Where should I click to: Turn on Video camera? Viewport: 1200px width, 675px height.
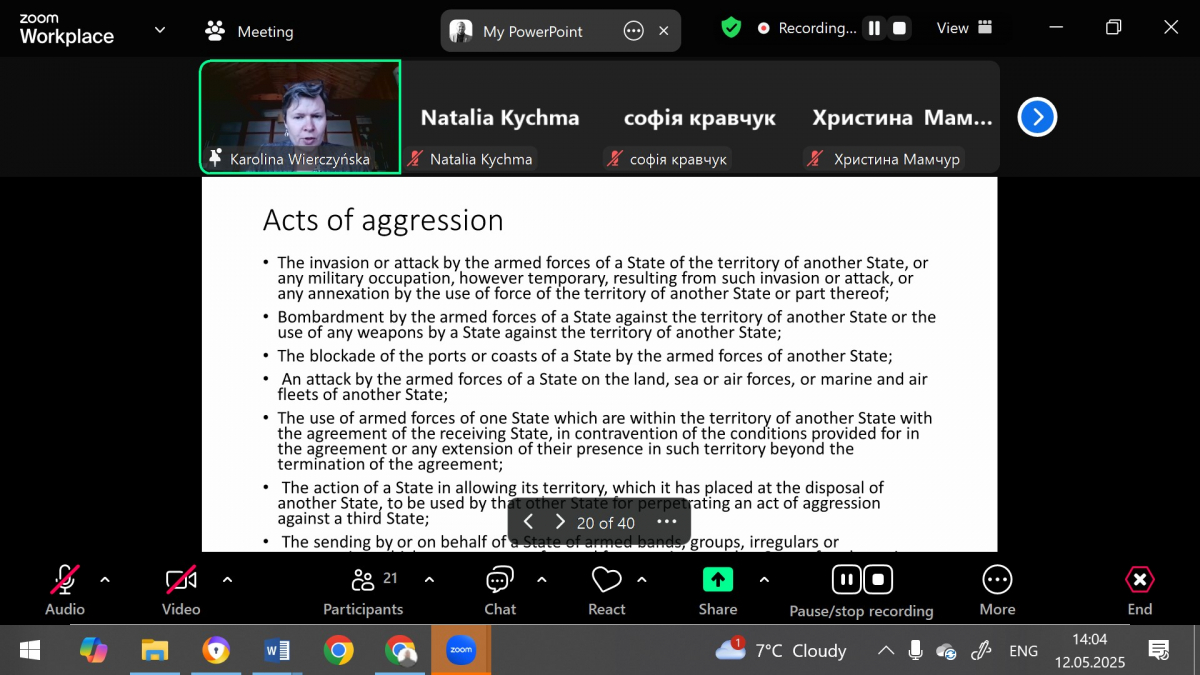tap(181, 580)
